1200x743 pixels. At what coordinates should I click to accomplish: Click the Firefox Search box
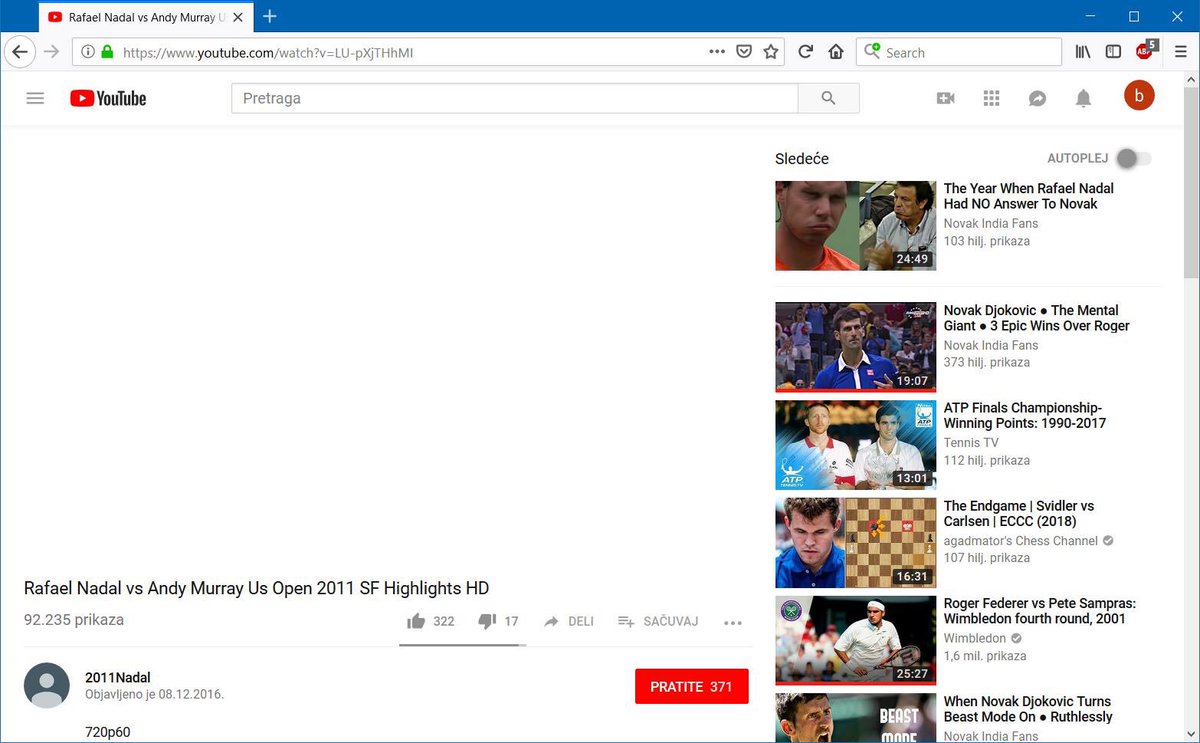pyautogui.click(x=959, y=52)
